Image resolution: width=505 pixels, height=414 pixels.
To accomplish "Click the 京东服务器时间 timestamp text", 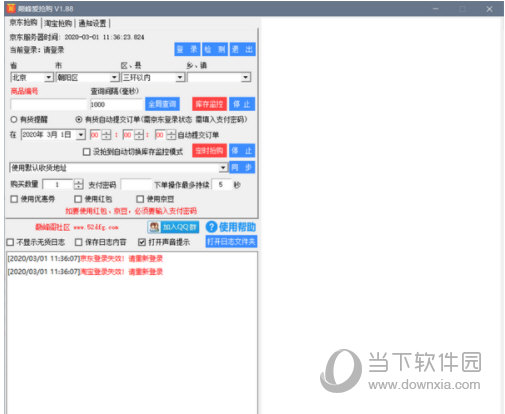I will point(104,37).
